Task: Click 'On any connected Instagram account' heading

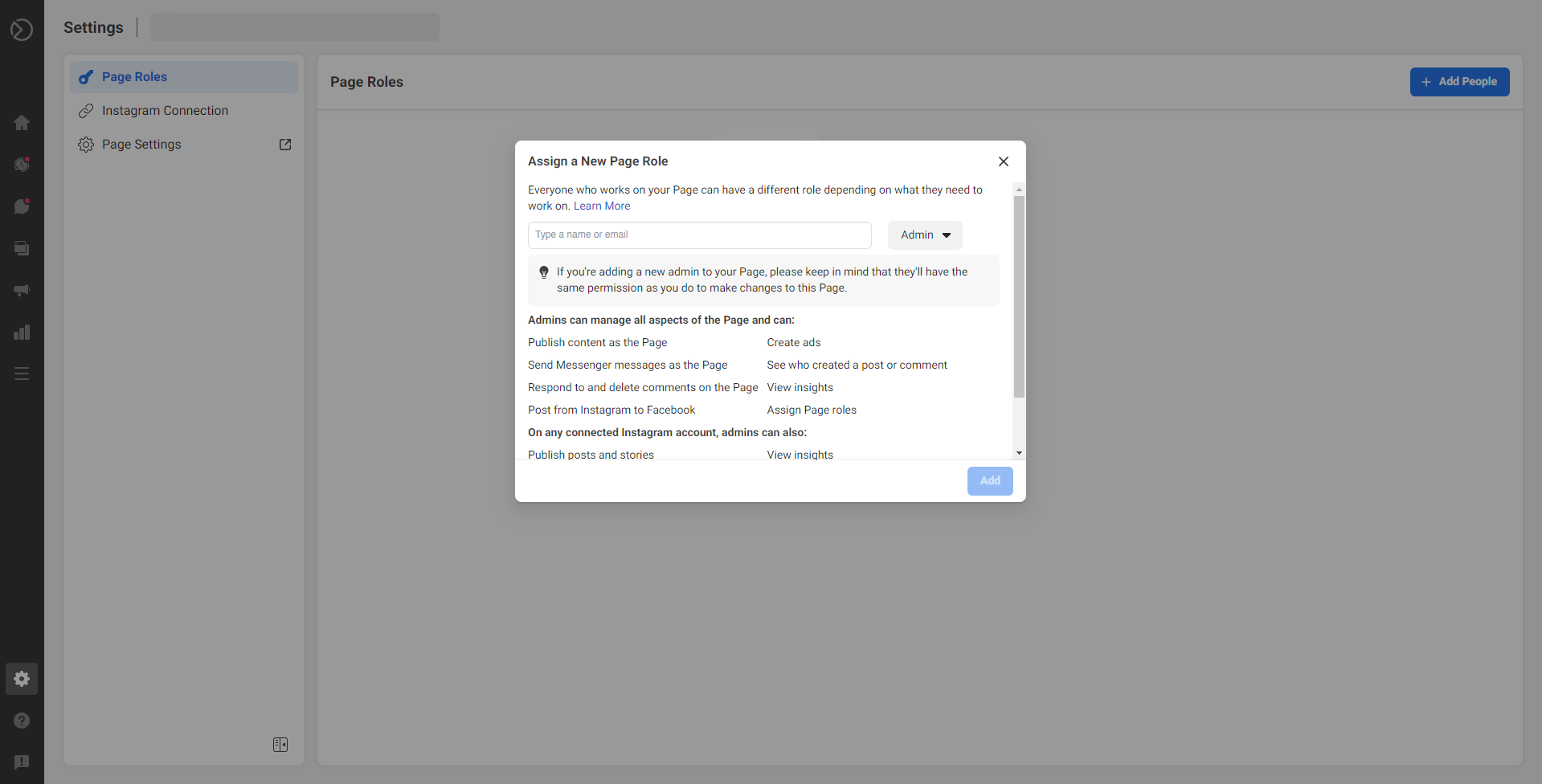Action: click(667, 433)
